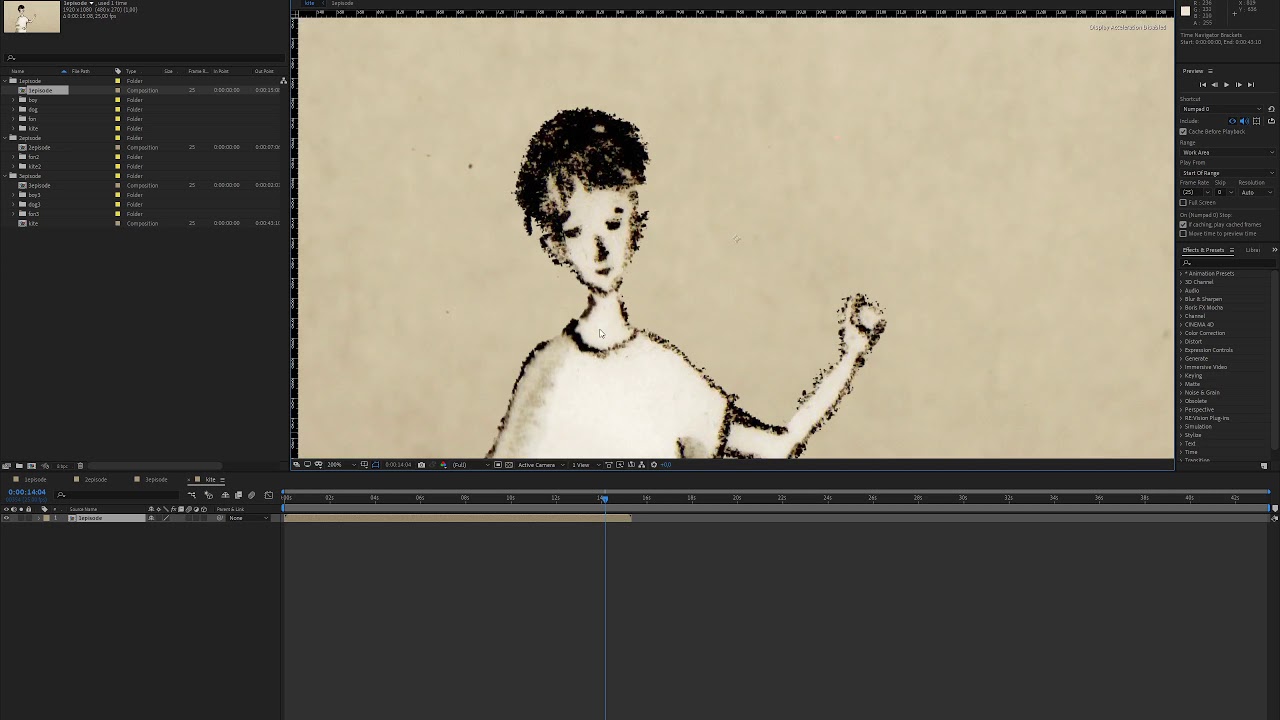Viewport: 1280px width, 720px height.
Task: Step to next frame in Preview
Action: point(1238,85)
